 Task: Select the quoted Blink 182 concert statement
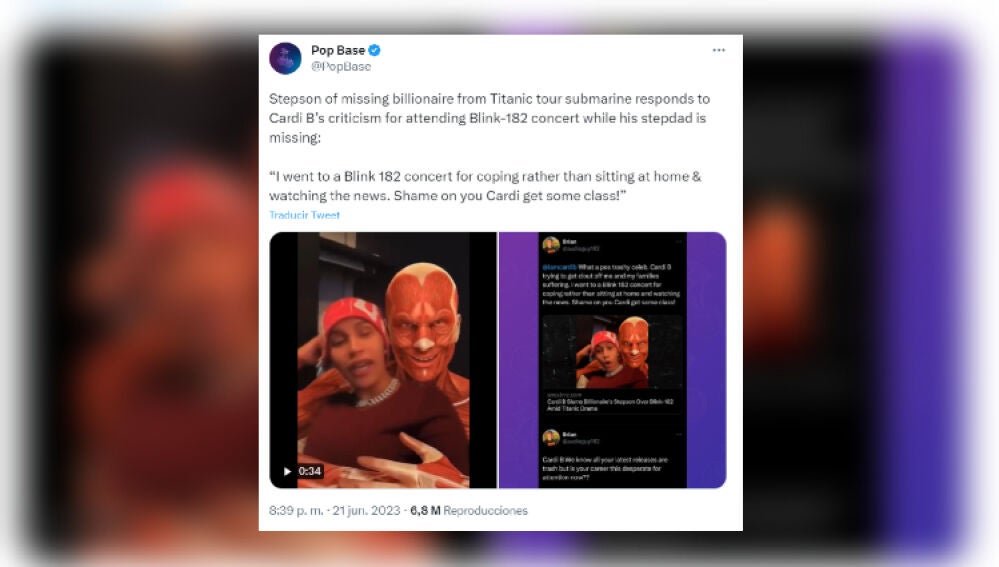point(485,186)
